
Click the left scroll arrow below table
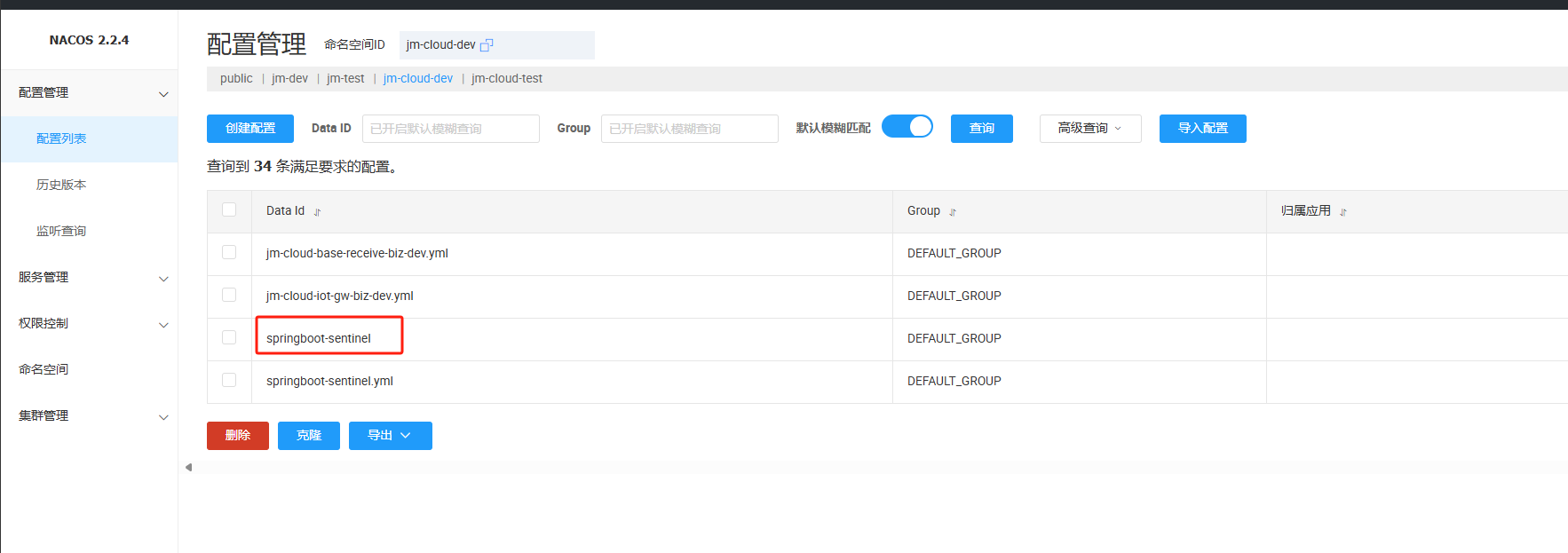click(188, 467)
